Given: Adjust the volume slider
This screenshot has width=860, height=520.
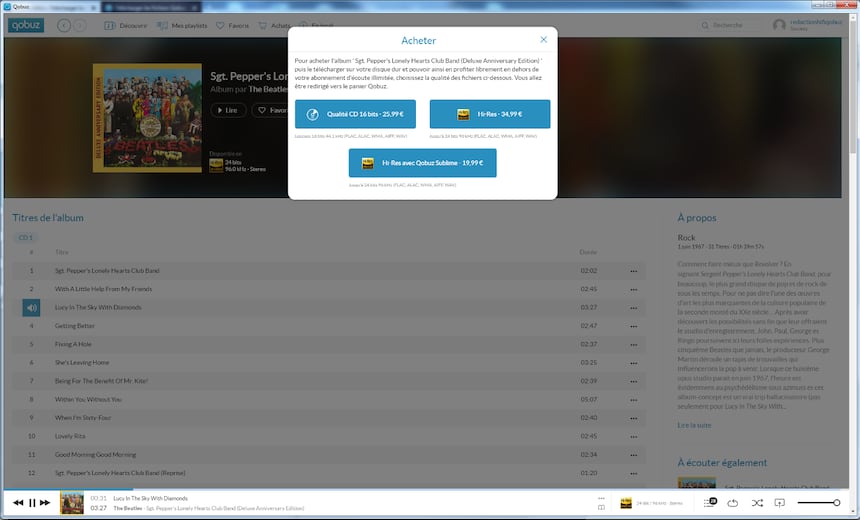Looking at the screenshot, I should click(818, 503).
